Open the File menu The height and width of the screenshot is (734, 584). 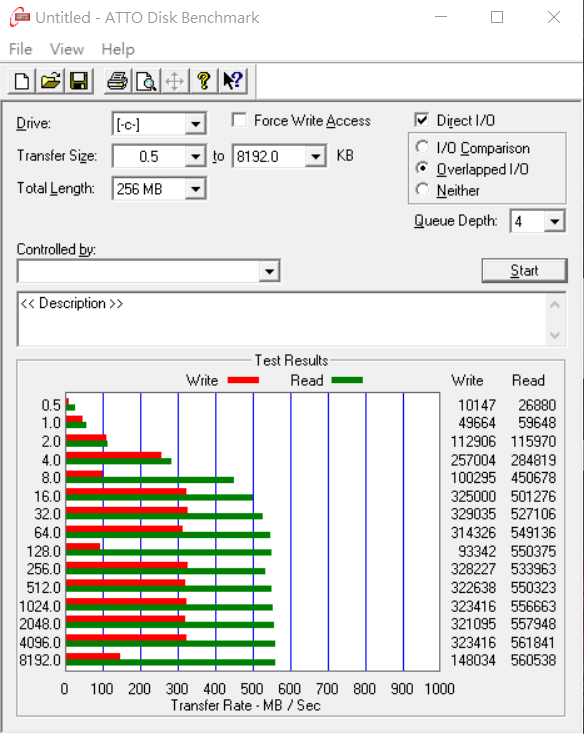tap(21, 49)
